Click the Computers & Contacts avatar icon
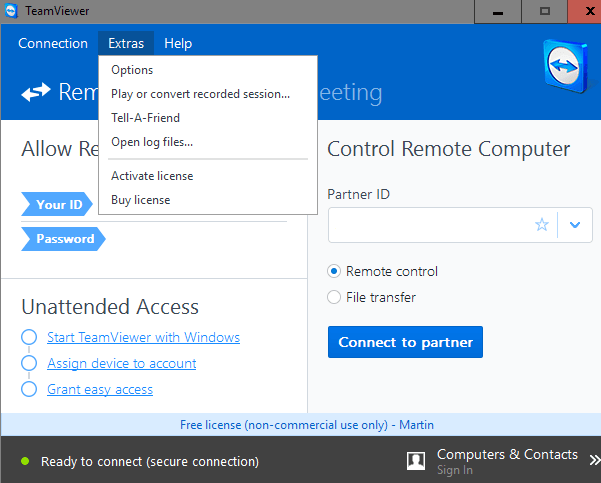601x483 pixels. point(416,460)
